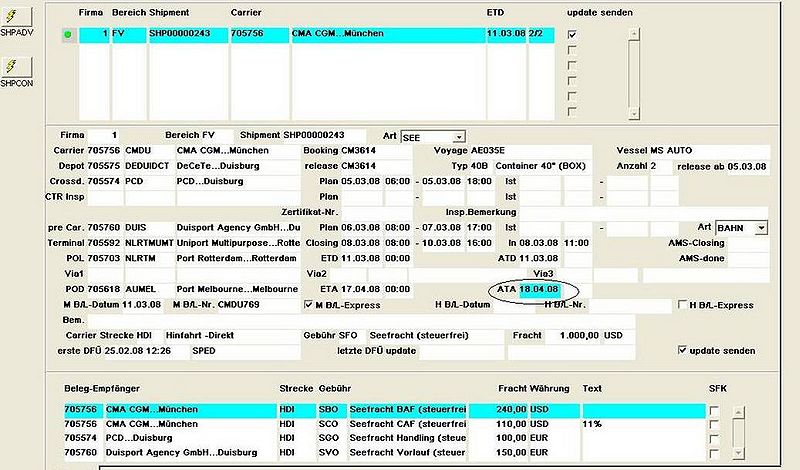800x470 pixels.
Task: Click the Crossd. code field PCD
Action: click(149, 182)
